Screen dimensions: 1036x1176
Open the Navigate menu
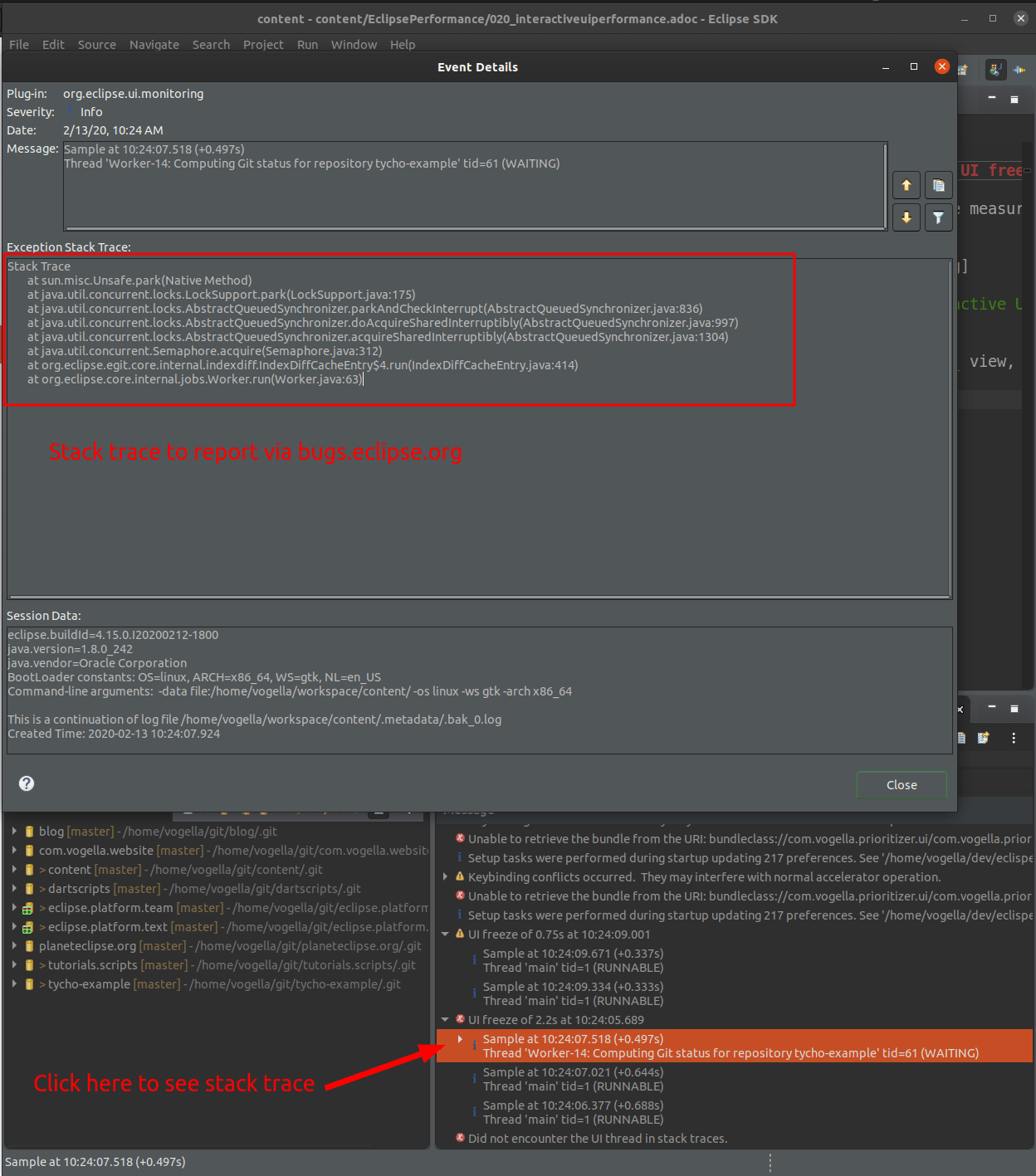pyautogui.click(x=154, y=45)
